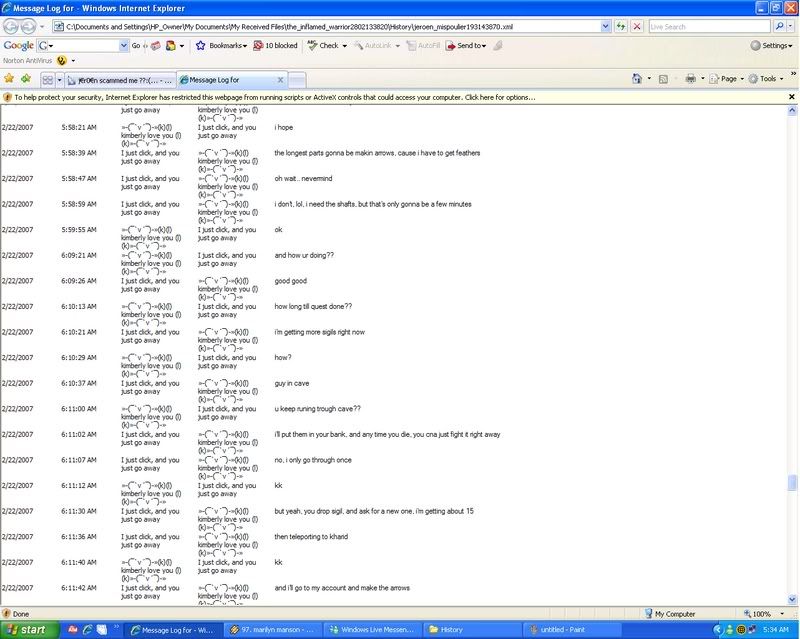800x639 pixels.
Task: Open search provider options dropdown arrow
Action: tap(791, 27)
